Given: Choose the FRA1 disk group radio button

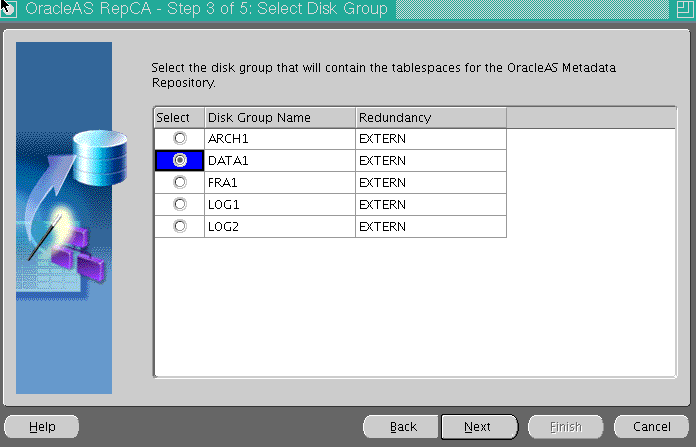Looking at the screenshot, I should point(180,182).
